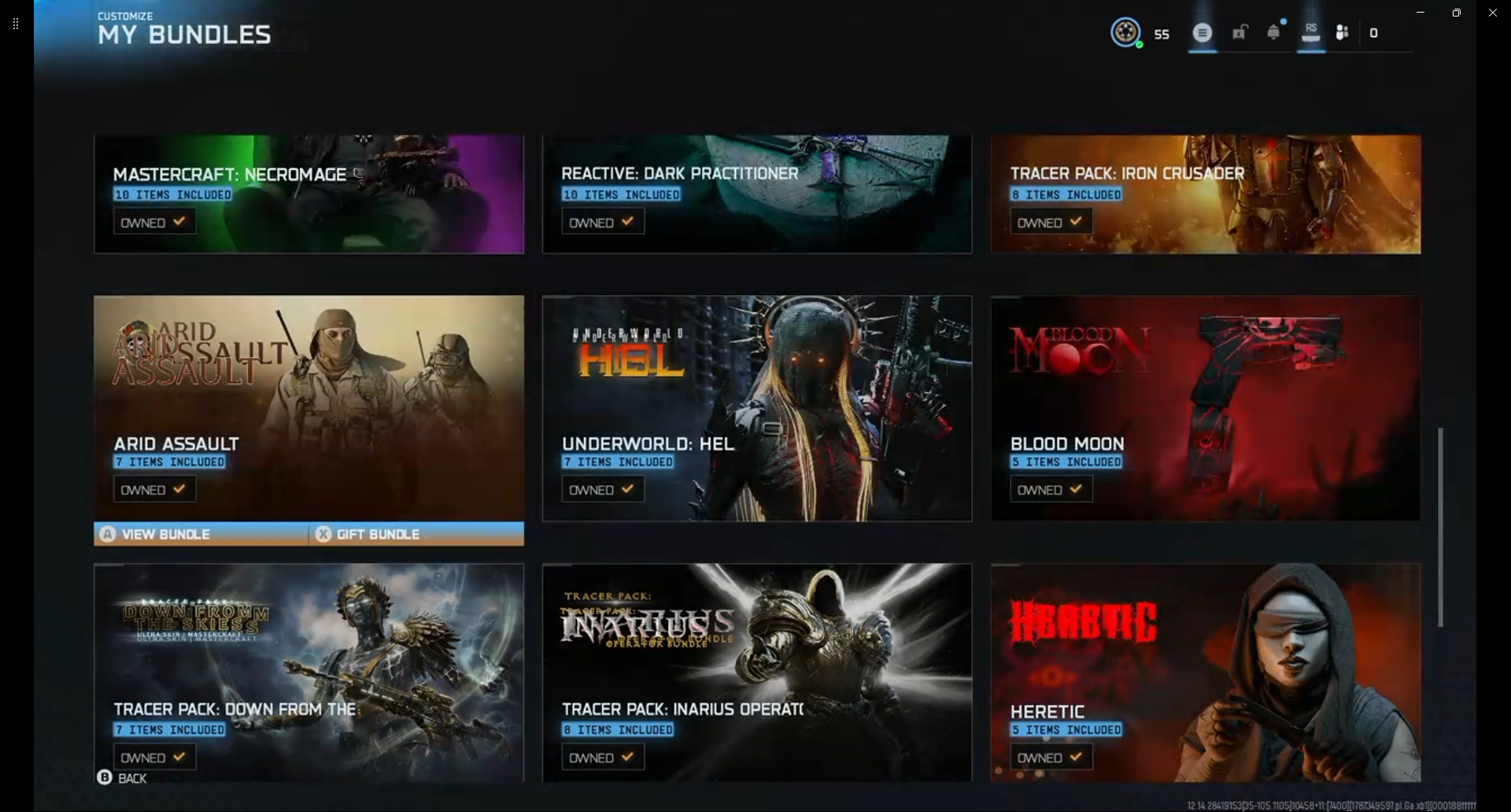Viewport: 1511px width, 812px height.
Task: Go back using the Back button
Action: (122, 778)
